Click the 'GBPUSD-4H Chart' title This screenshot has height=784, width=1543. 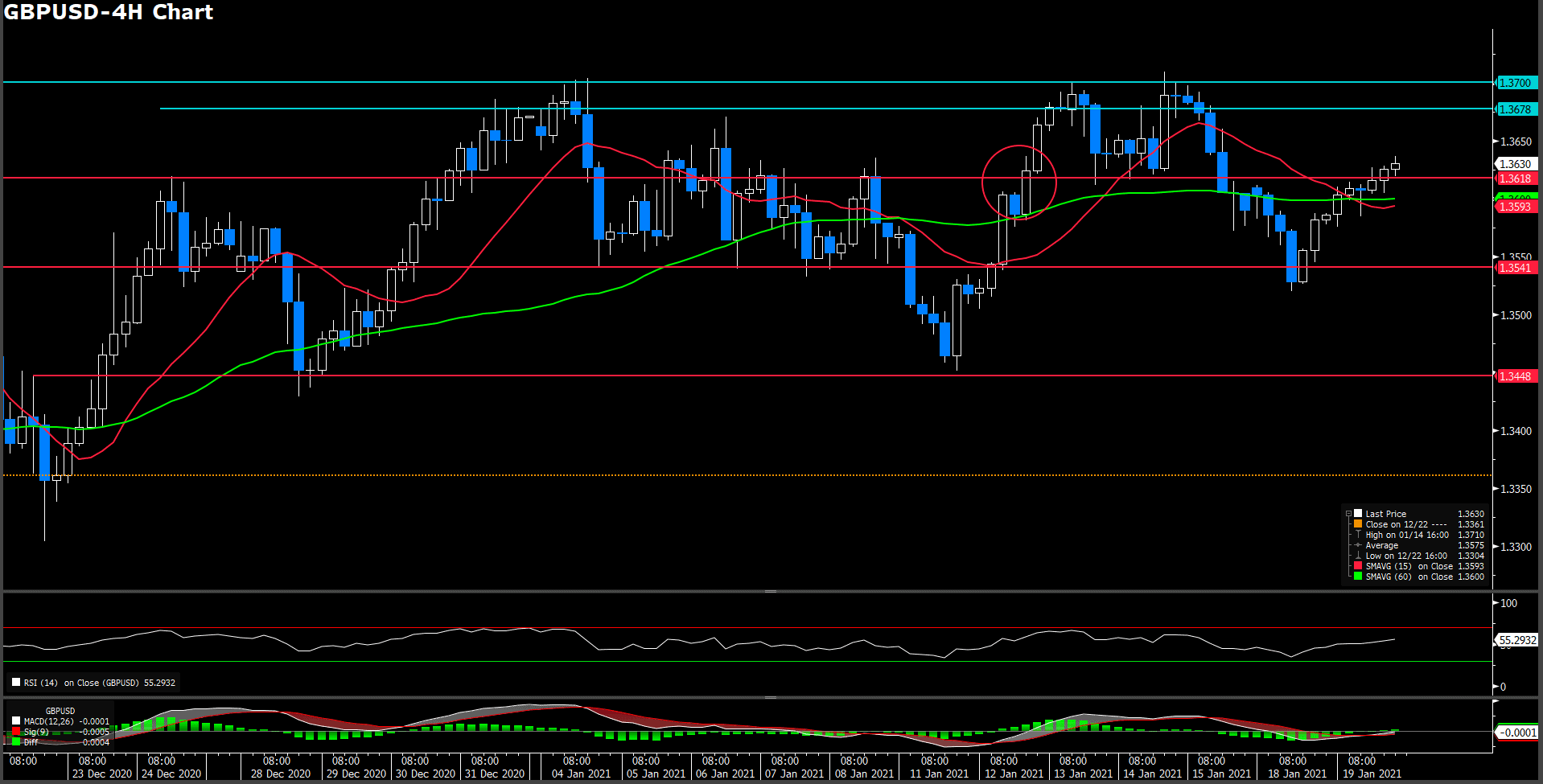coord(109,12)
